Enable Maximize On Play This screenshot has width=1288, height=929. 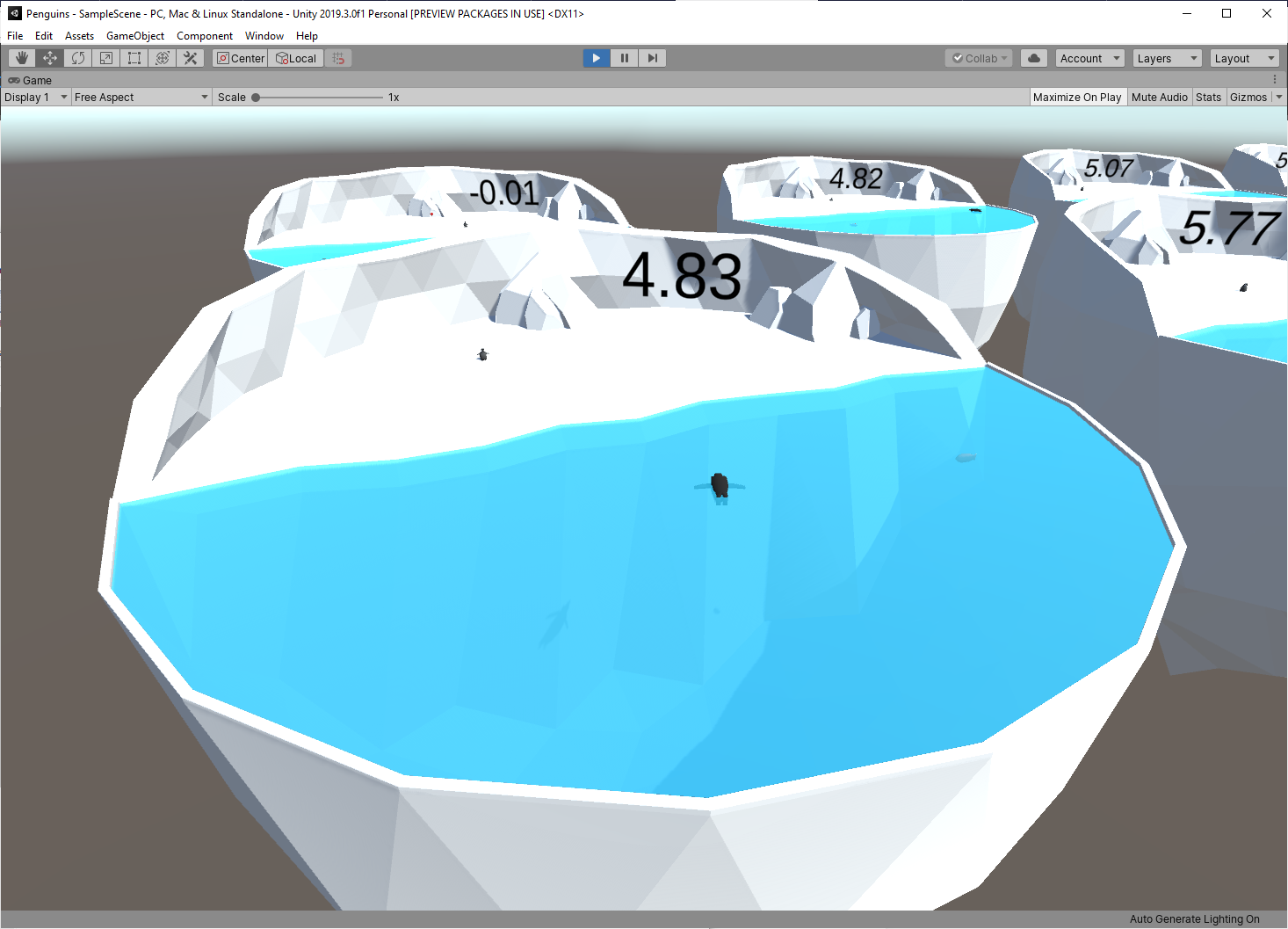pos(1077,97)
